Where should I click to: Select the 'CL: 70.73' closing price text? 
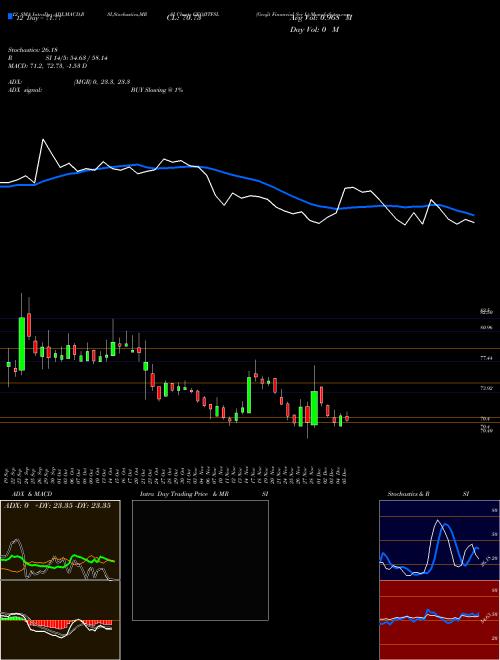tap(185, 17)
